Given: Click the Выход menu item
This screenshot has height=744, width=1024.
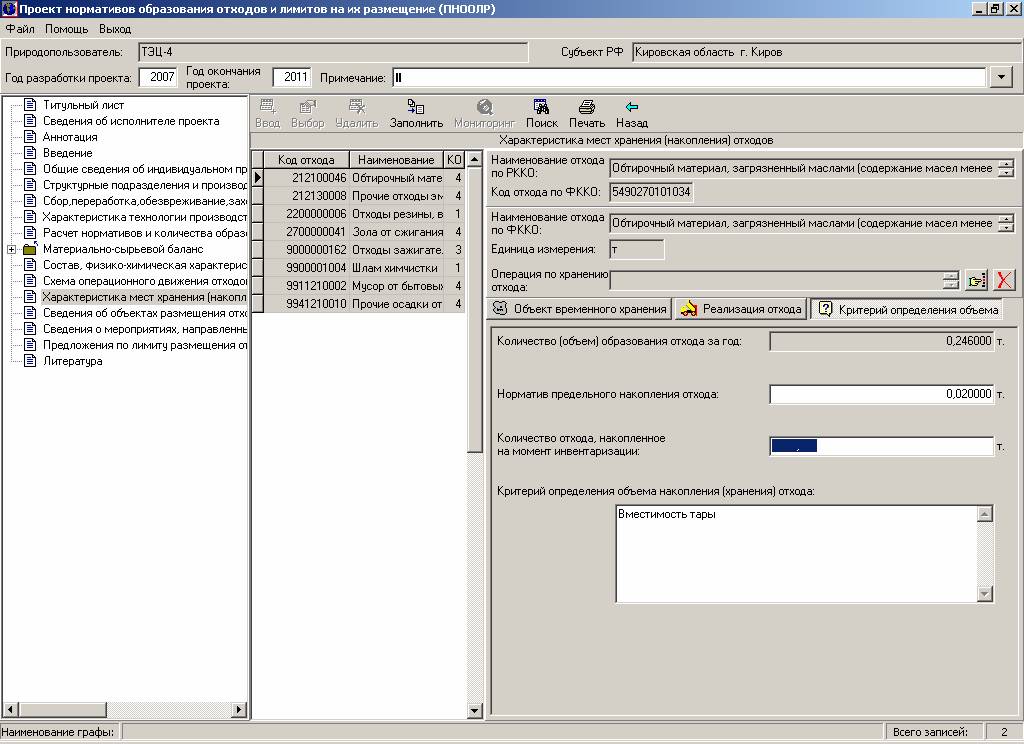Looking at the screenshot, I should 115,29.
